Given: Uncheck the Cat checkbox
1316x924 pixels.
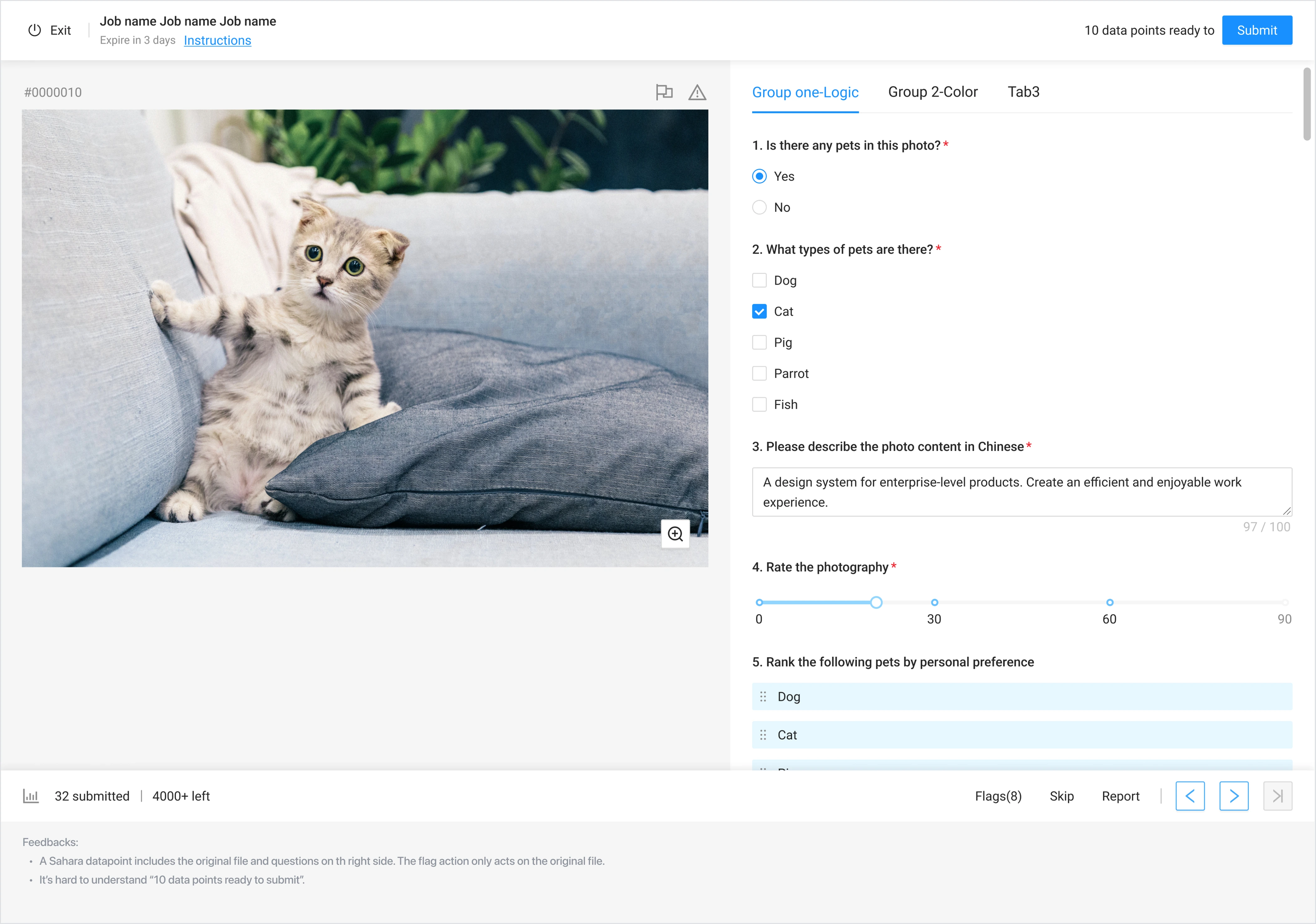Looking at the screenshot, I should coord(760,311).
